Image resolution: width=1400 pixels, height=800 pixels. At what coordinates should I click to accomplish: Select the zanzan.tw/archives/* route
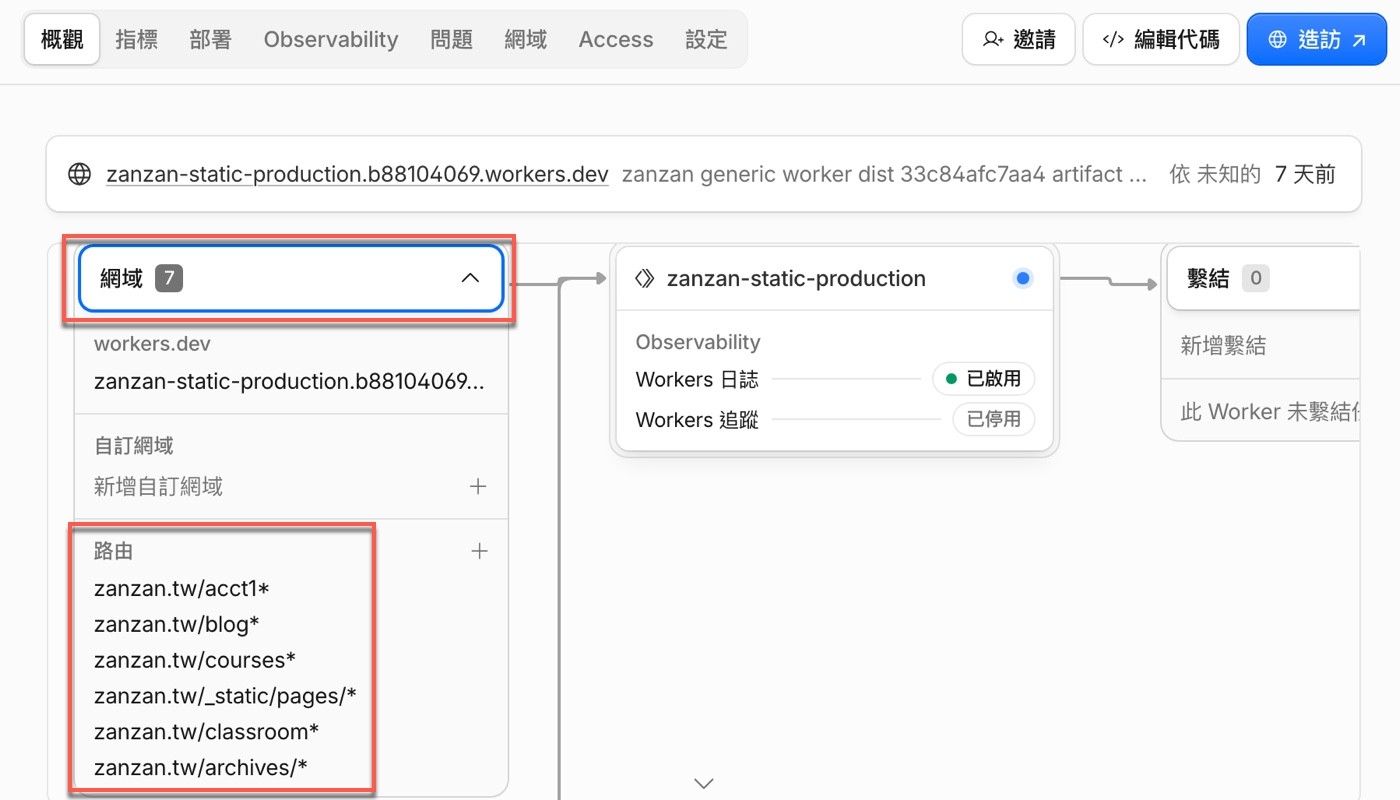[x=200, y=768]
